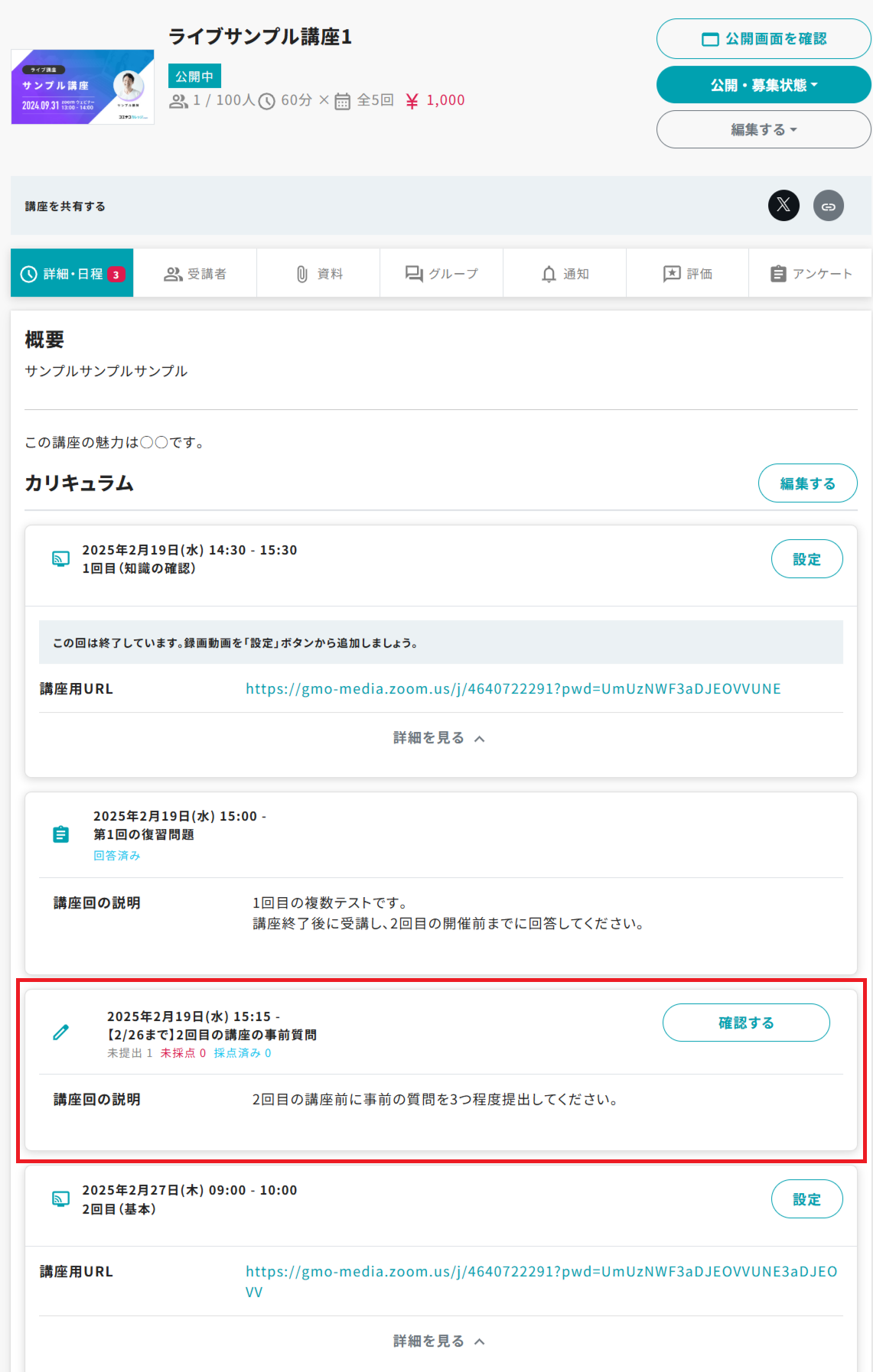Open the Zoom URL for the first session

point(513,689)
